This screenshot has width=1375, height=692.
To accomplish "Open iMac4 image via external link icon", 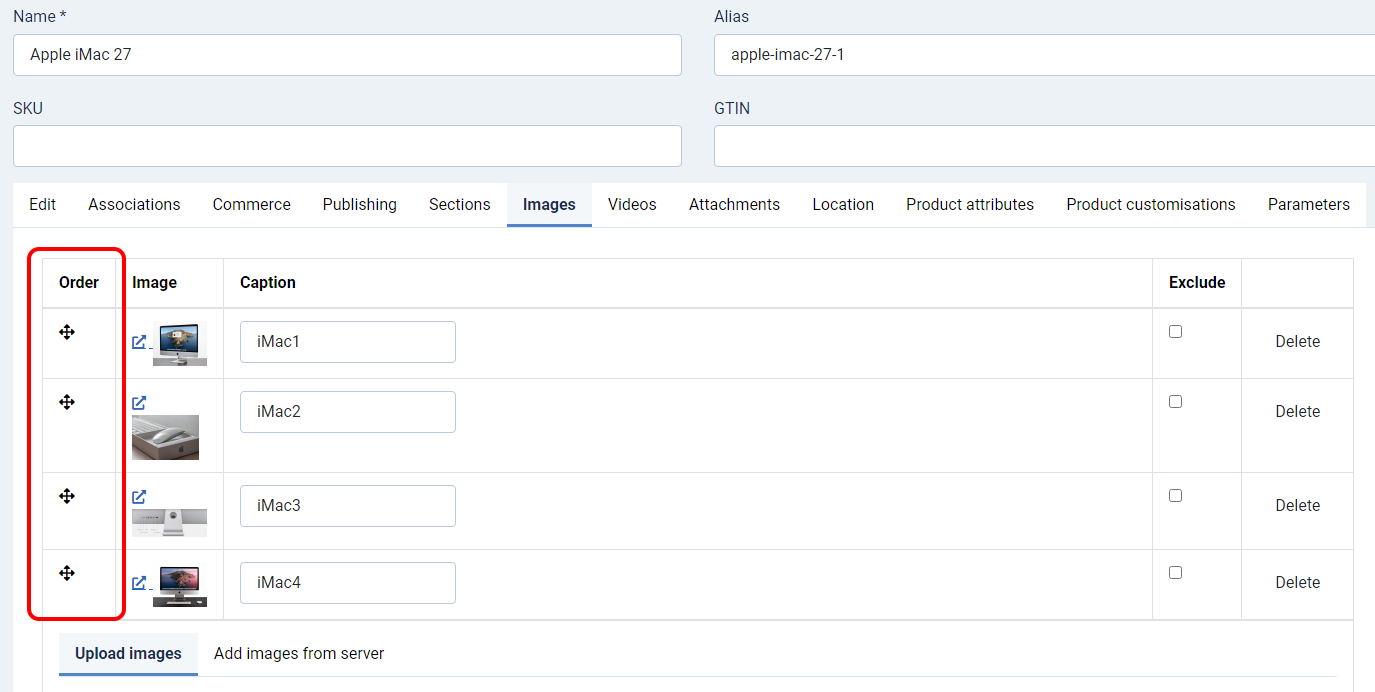I will coord(139,583).
